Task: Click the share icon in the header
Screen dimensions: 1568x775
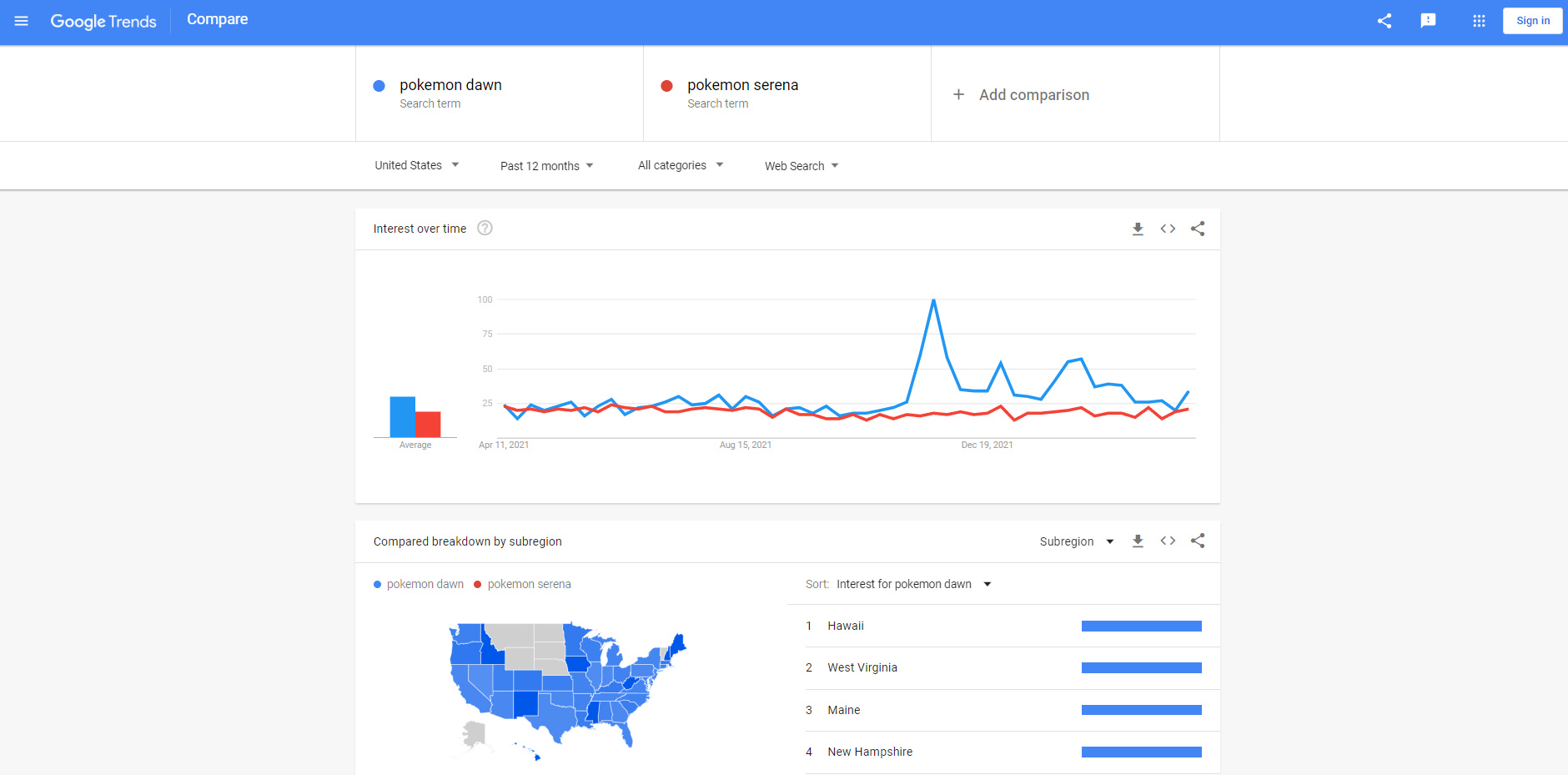Action: point(1385,21)
